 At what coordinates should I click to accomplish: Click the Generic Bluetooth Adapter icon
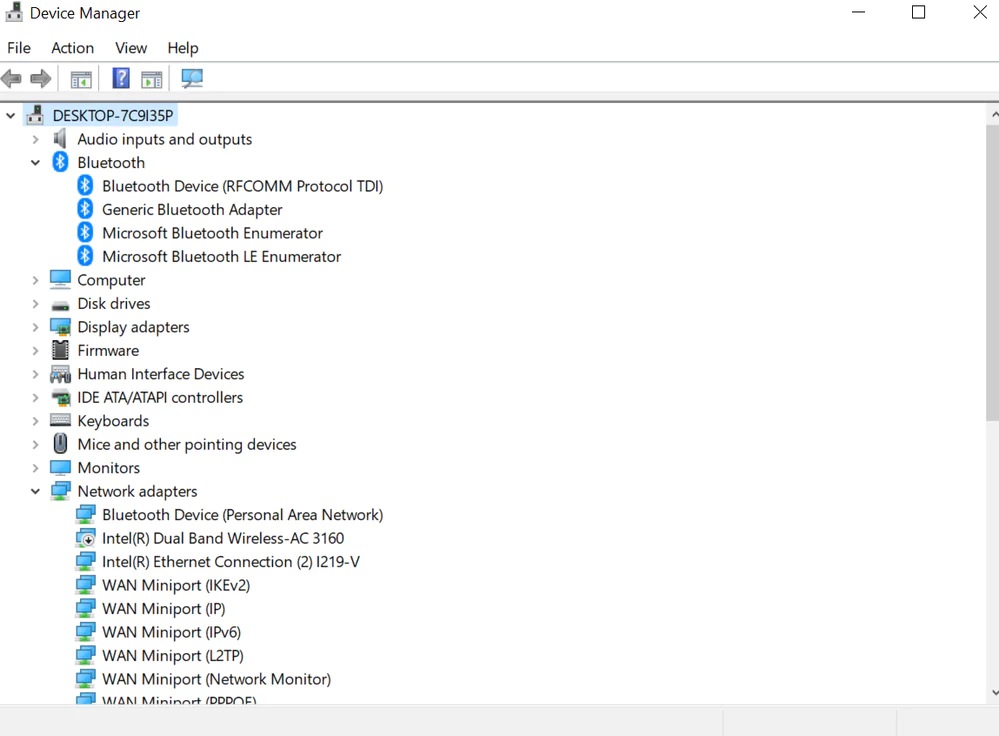click(x=85, y=209)
